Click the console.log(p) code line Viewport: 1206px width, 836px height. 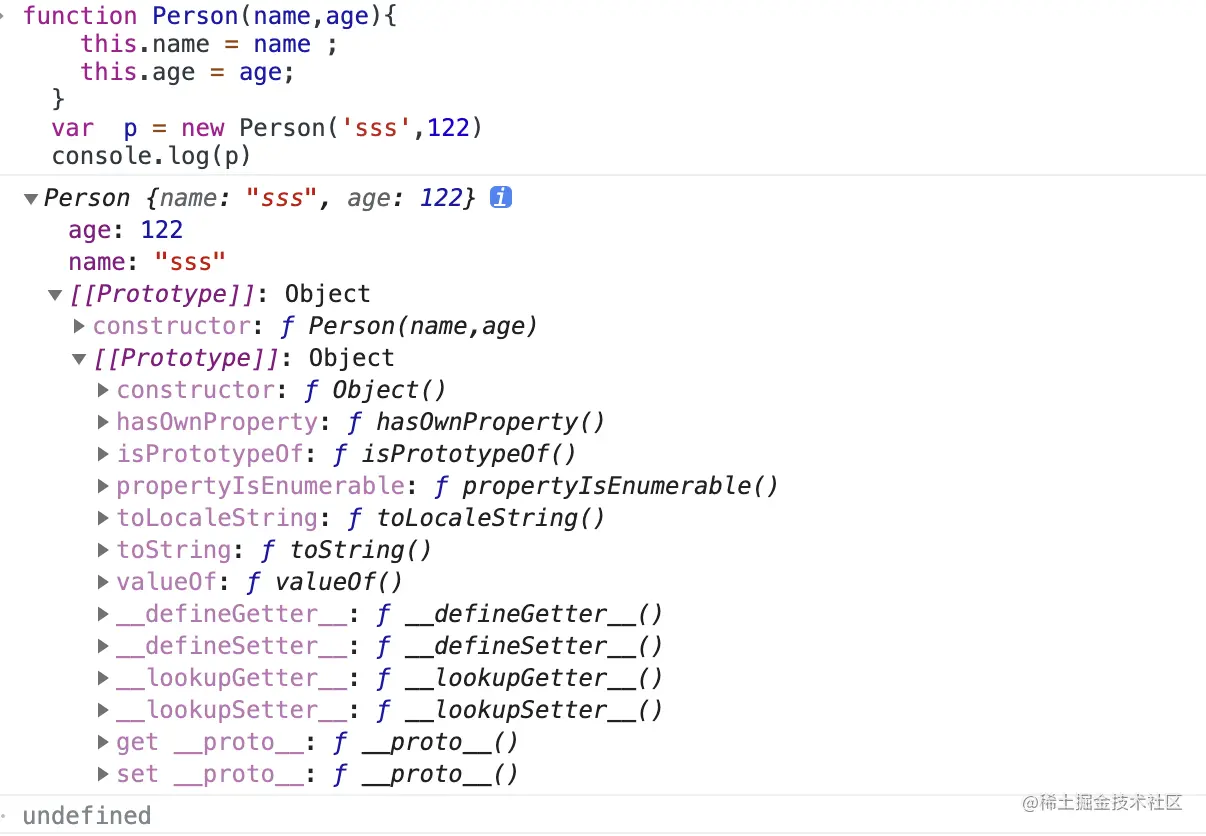click(x=151, y=156)
